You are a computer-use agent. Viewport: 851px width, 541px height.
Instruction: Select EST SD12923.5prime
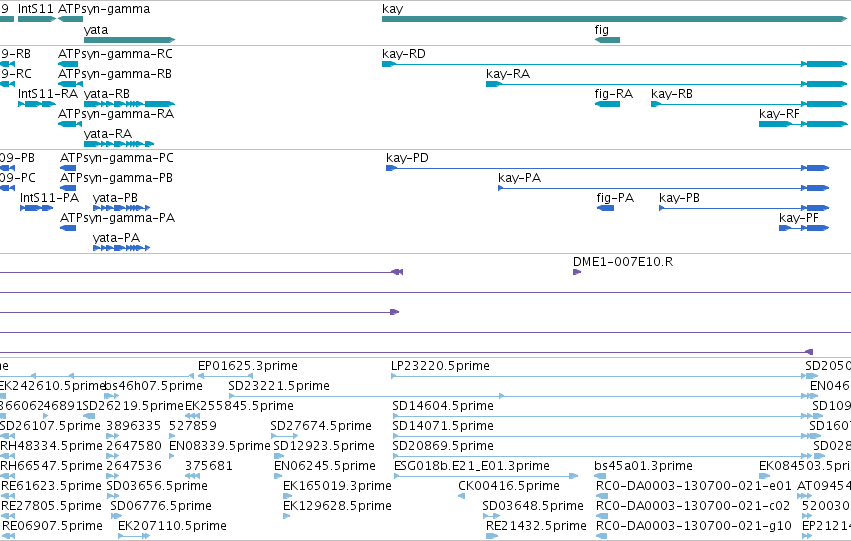pos(278,456)
